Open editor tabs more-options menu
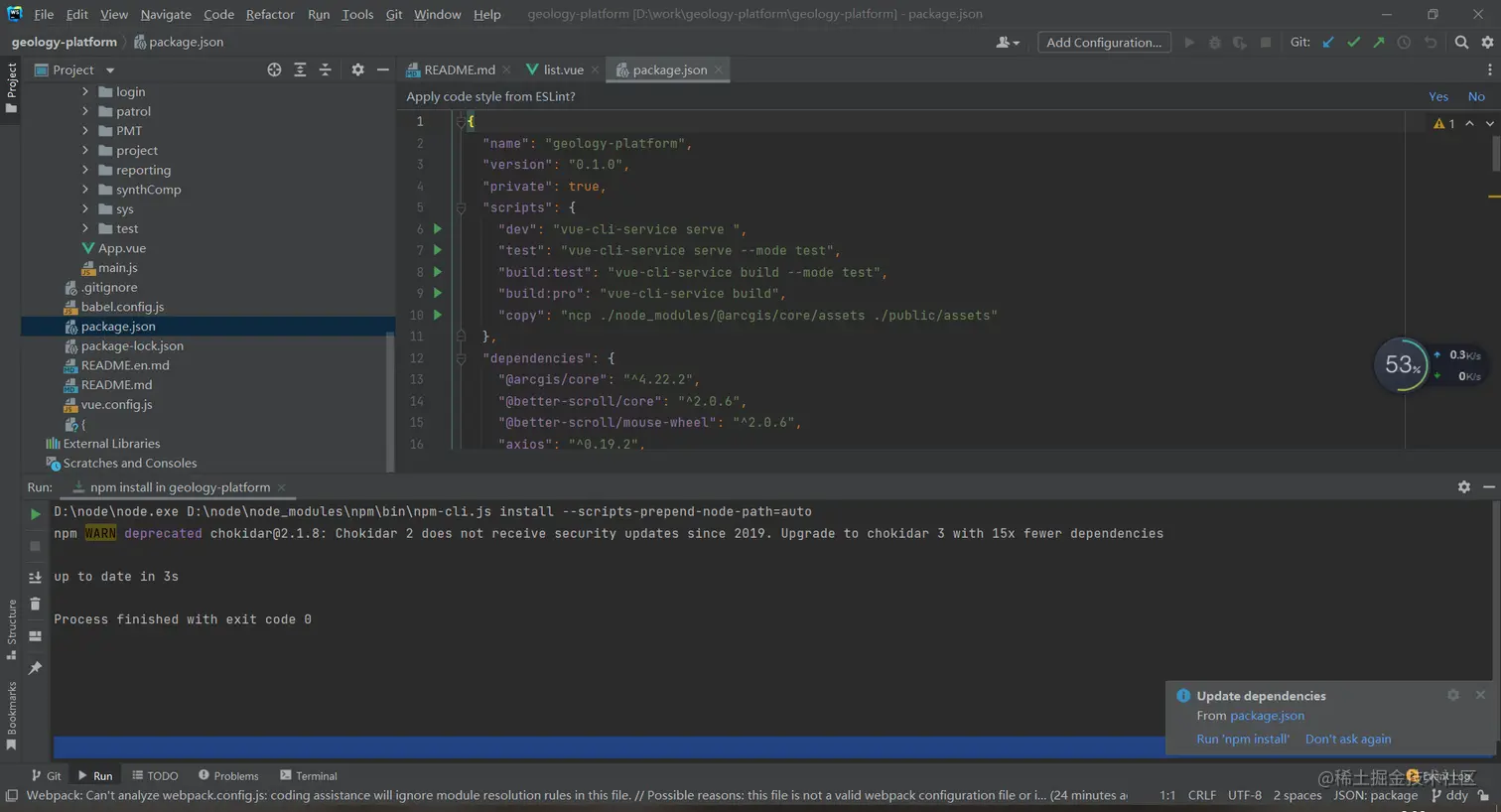This screenshot has height=812, width=1501. [1489, 69]
